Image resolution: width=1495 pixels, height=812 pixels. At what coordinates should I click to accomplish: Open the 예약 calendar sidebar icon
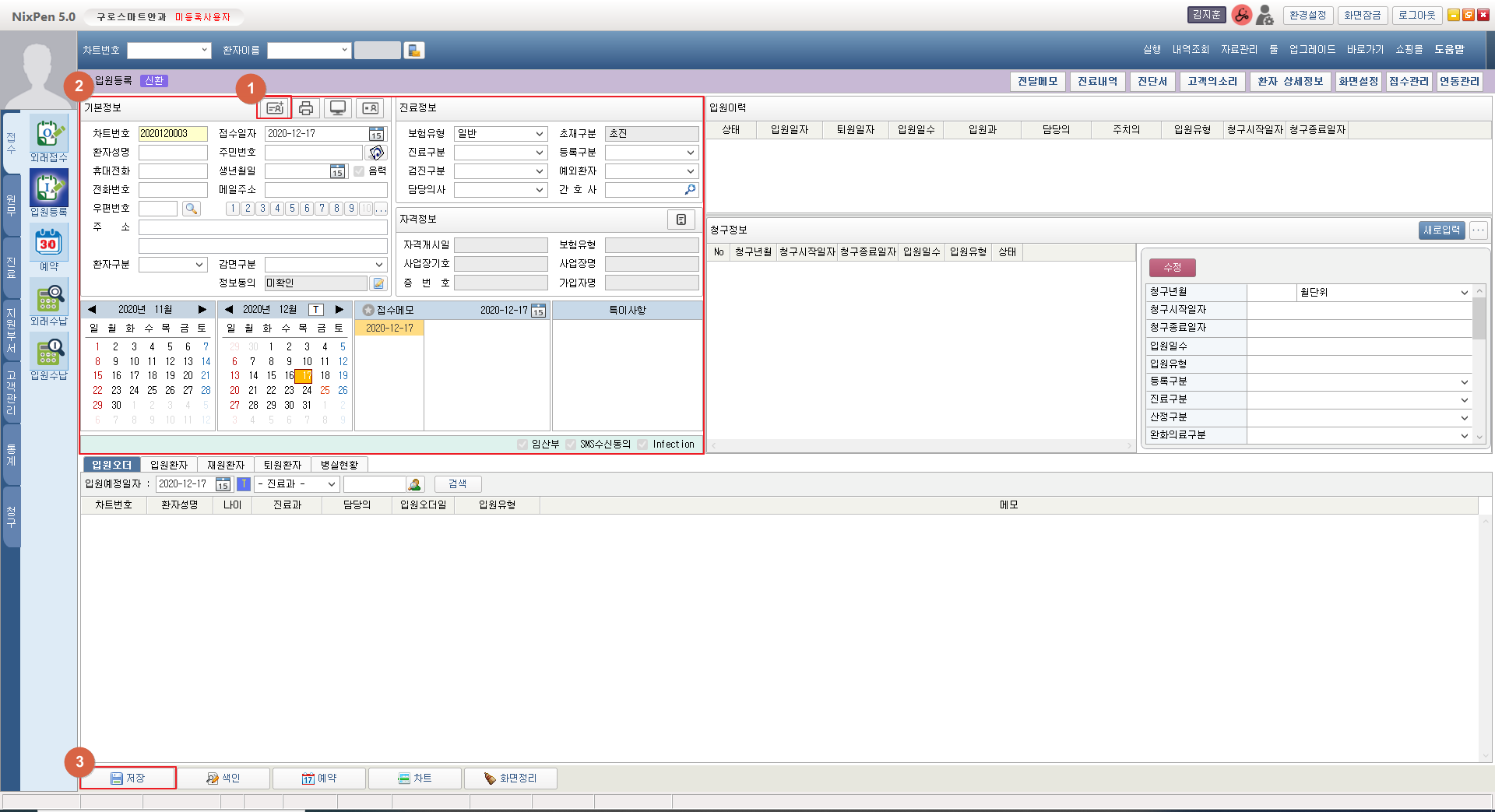pyautogui.click(x=48, y=246)
